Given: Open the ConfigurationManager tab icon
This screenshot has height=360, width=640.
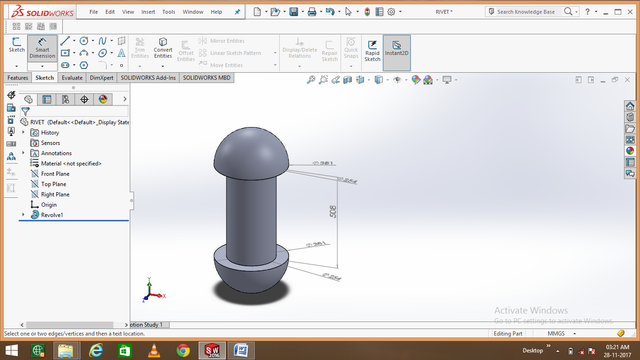Looking at the screenshot, I should [65, 99].
